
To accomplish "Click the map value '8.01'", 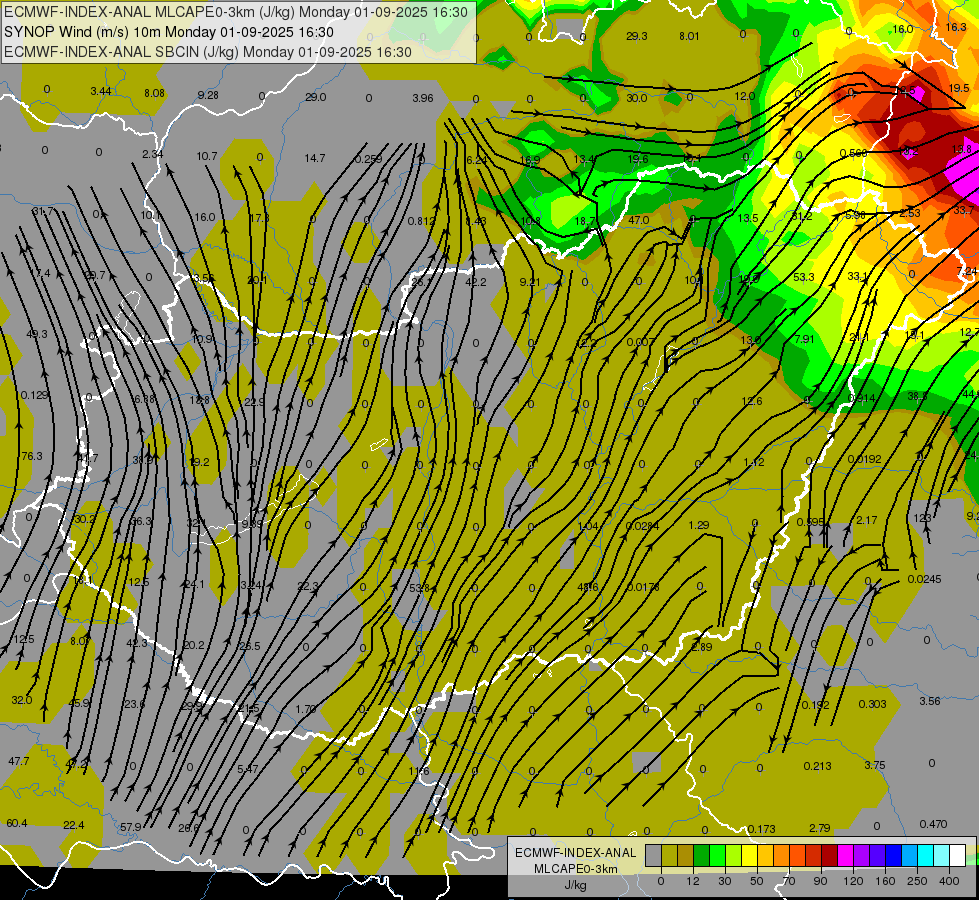I will [x=689, y=36].
